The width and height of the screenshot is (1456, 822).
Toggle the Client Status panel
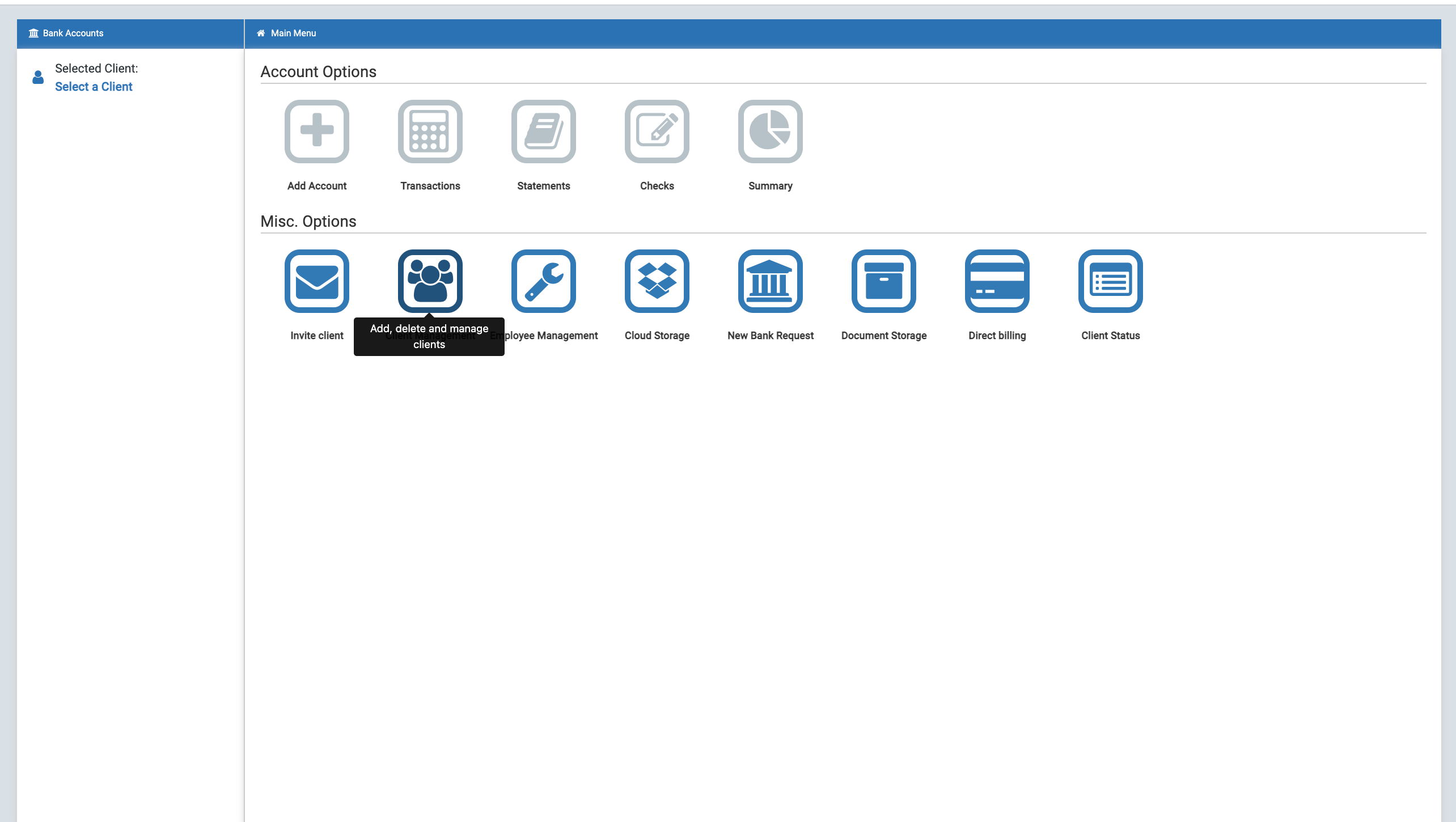click(1110, 281)
